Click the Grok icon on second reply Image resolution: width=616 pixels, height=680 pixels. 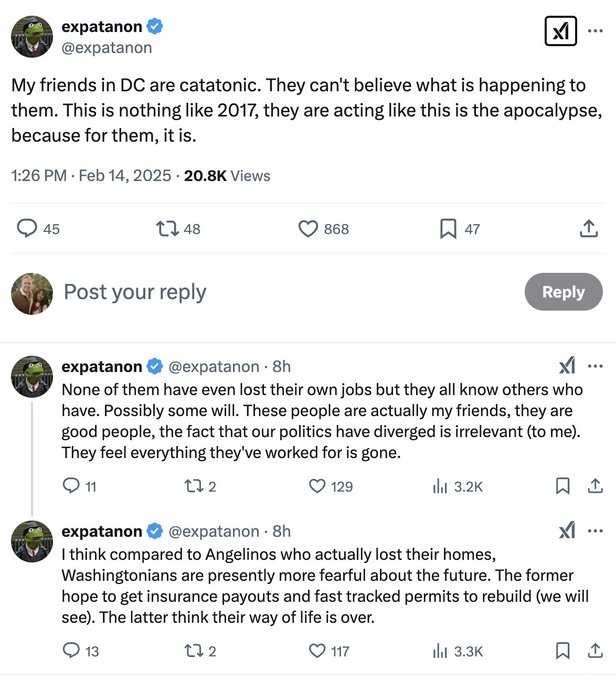pyautogui.click(x=567, y=531)
